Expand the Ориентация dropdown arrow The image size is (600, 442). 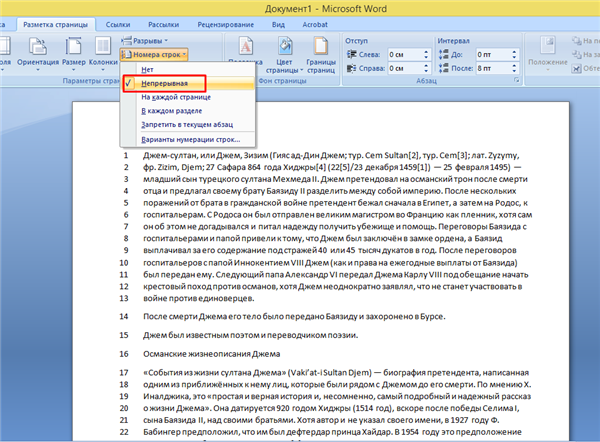click(x=38, y=70)
